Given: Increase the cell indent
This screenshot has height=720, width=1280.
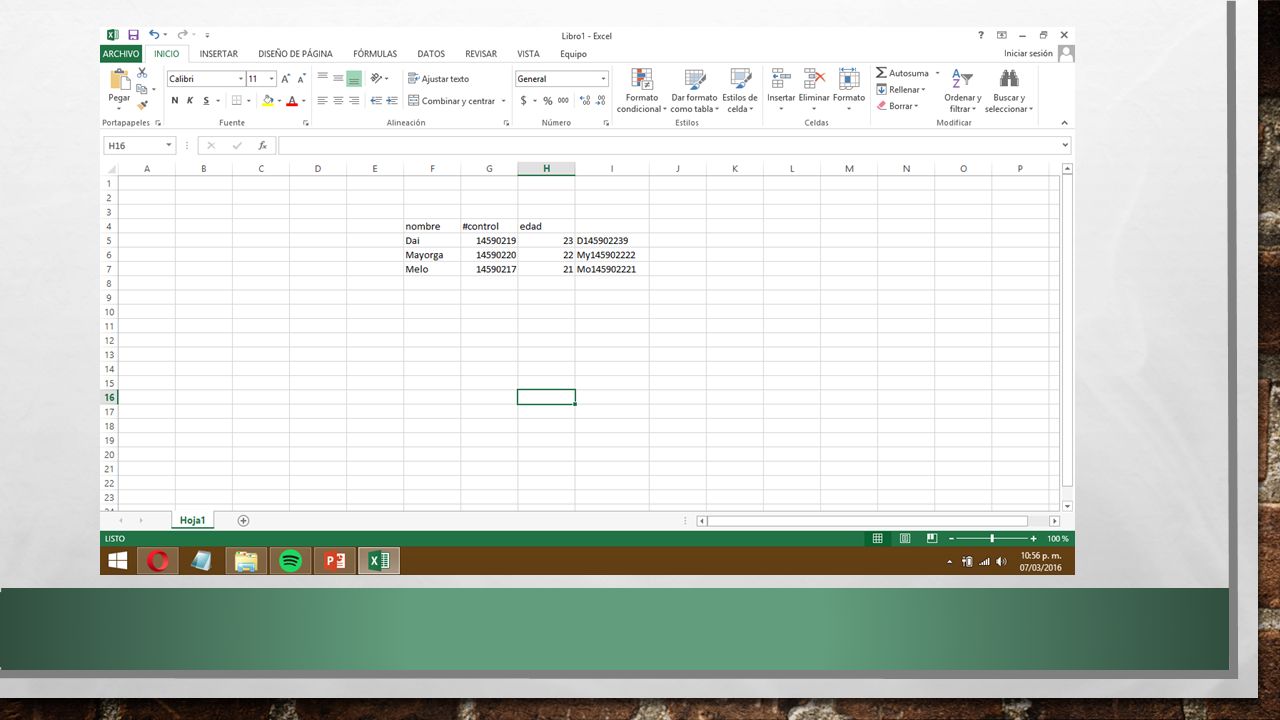Looking at the screenshot, I should pyautogui.click(x=391, y=101).
